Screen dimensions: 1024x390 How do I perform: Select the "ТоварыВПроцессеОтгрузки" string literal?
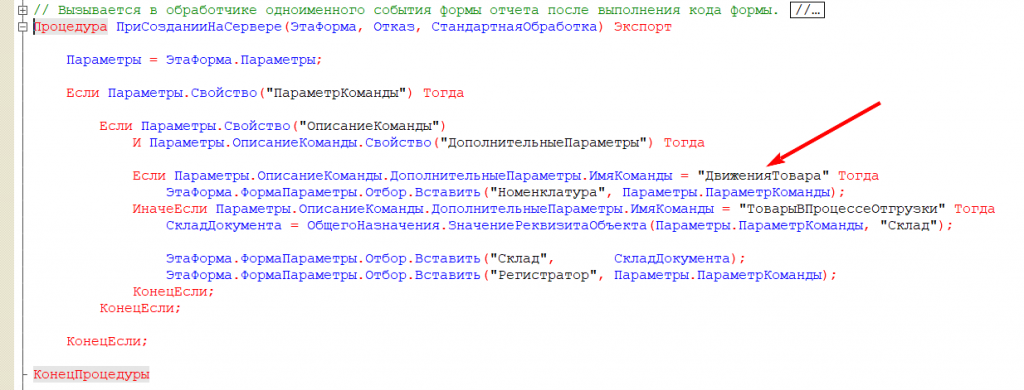pos(843,209)
